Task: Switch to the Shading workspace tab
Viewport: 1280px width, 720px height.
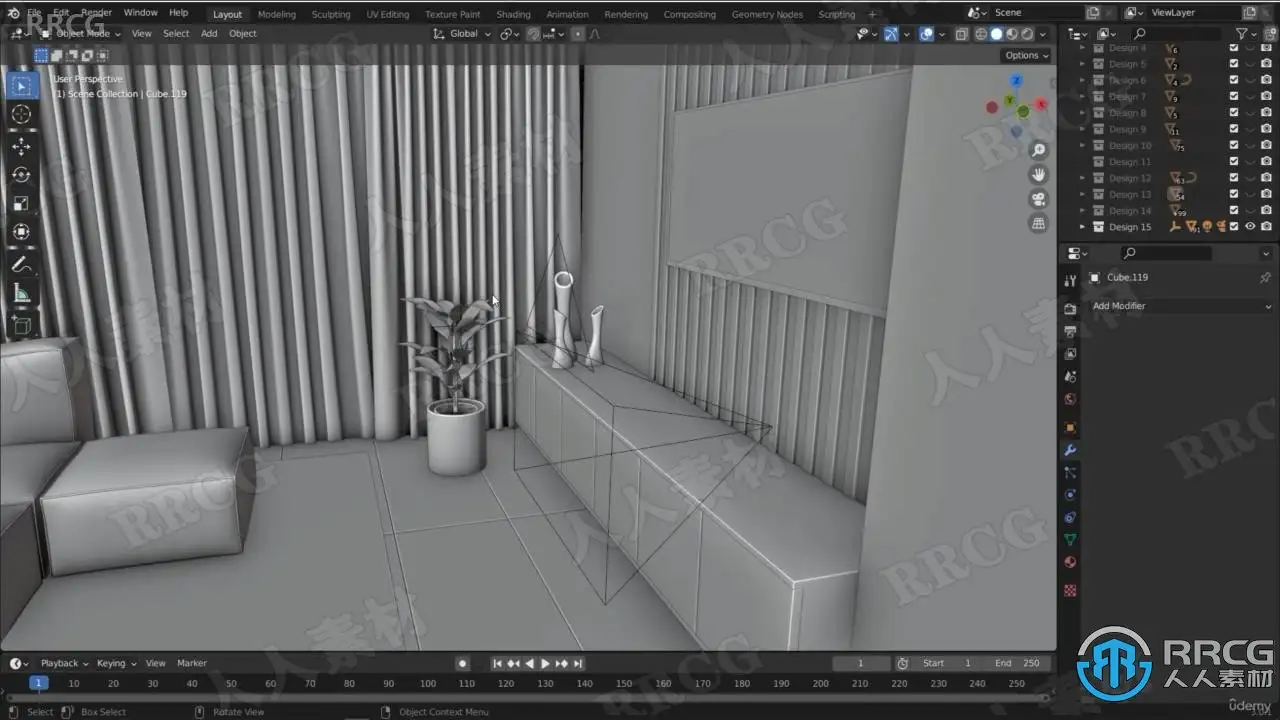Action: click(513, 14)
